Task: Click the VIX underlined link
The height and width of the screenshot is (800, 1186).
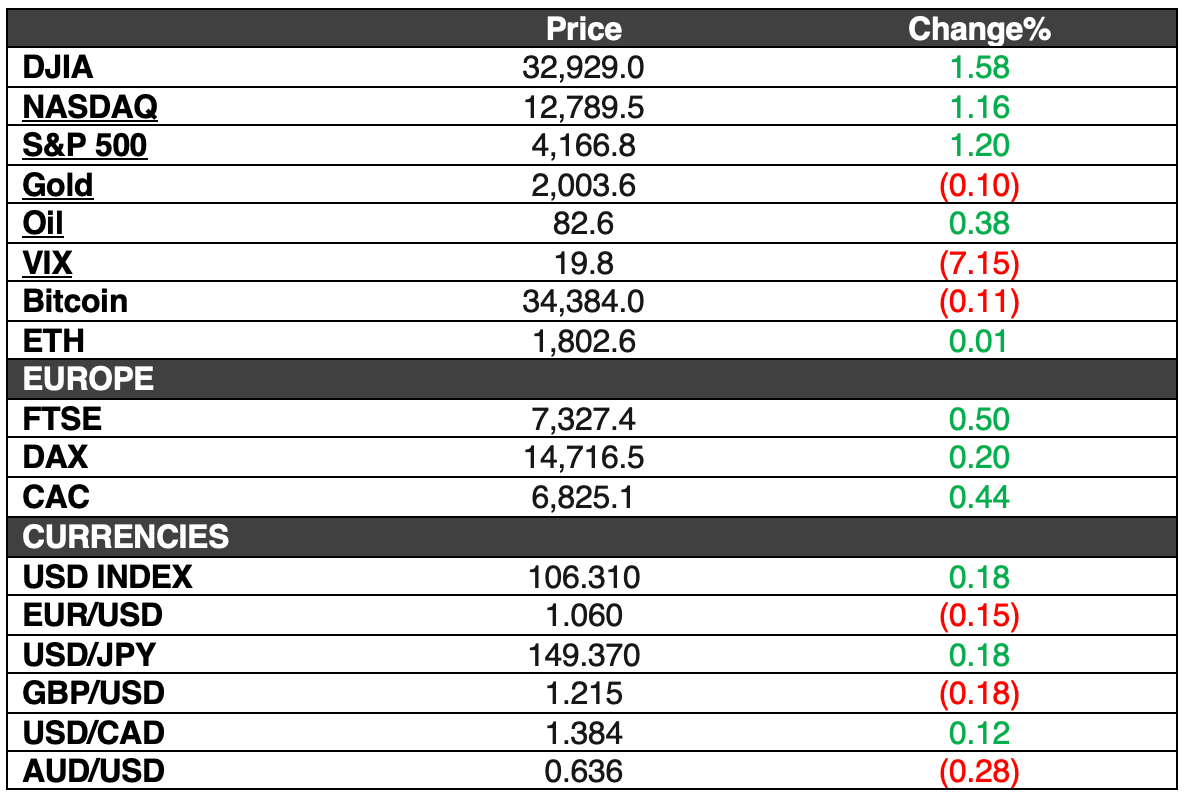Action: (47, 263)
